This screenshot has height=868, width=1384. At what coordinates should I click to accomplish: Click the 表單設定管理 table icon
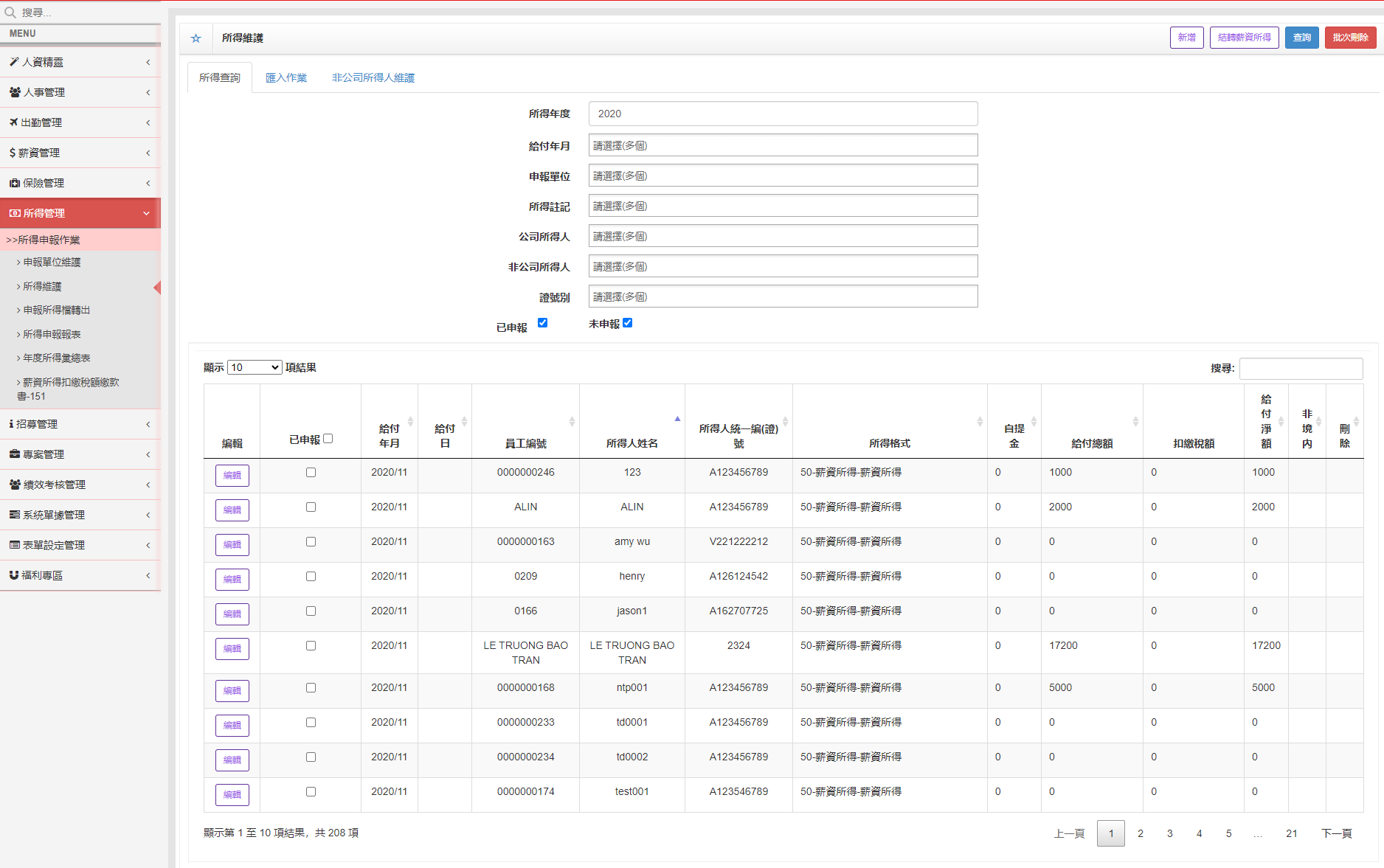15,545
